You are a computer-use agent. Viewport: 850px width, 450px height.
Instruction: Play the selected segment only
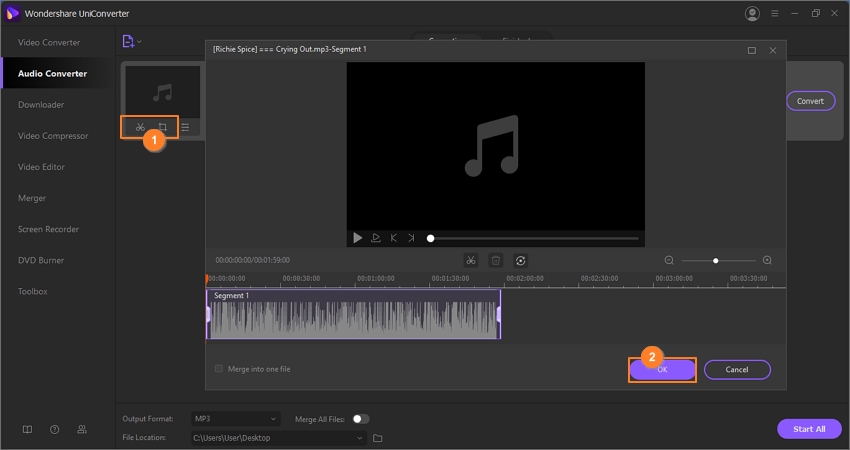[x=375, y=237]
